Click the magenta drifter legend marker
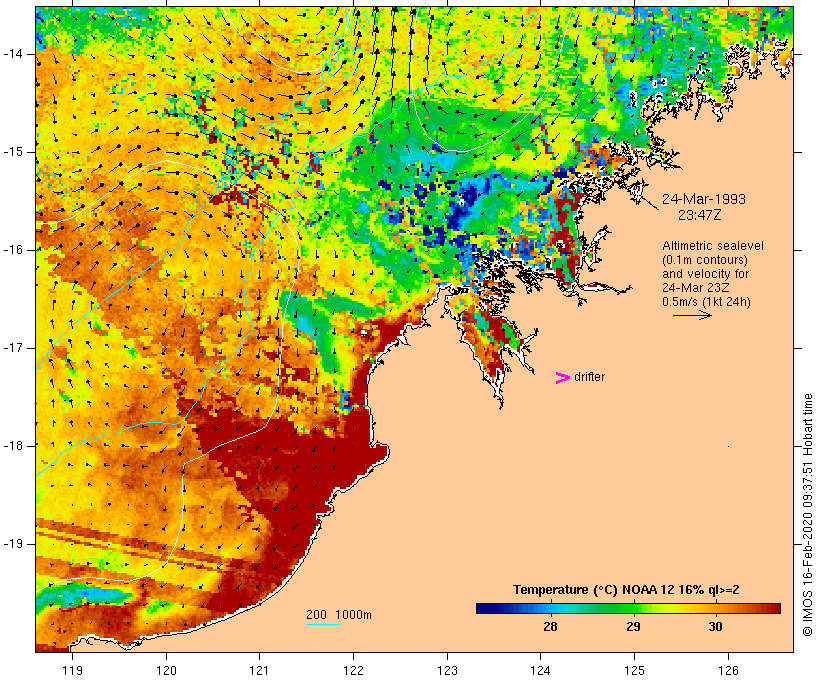The image size is (820, 680). (563, 378)
